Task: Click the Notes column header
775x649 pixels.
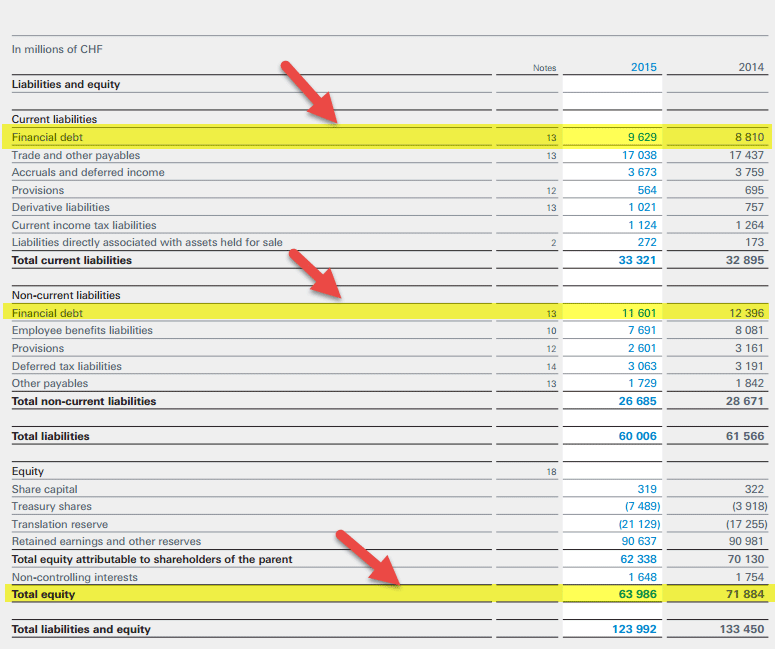Action: coord(544,68)
